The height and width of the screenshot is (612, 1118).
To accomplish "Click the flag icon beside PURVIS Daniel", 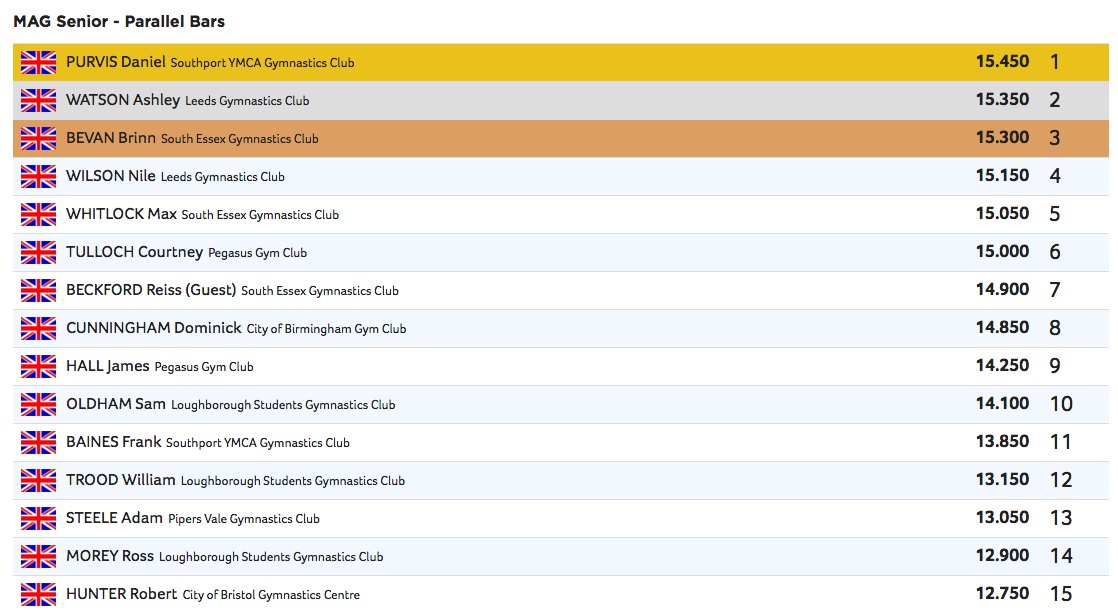I will click(38, 62).
